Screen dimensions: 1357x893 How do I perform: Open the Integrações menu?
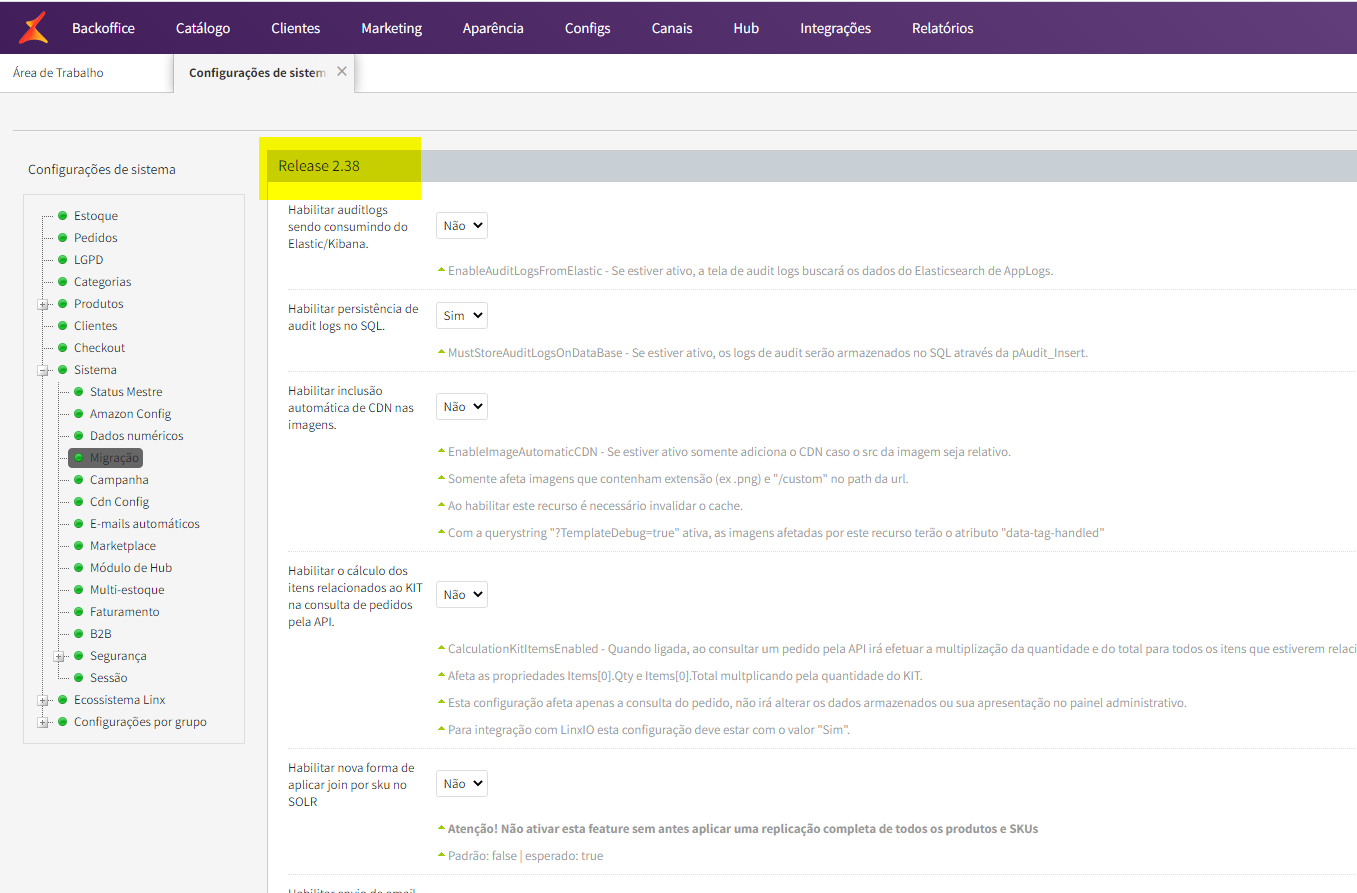[835, 28]
